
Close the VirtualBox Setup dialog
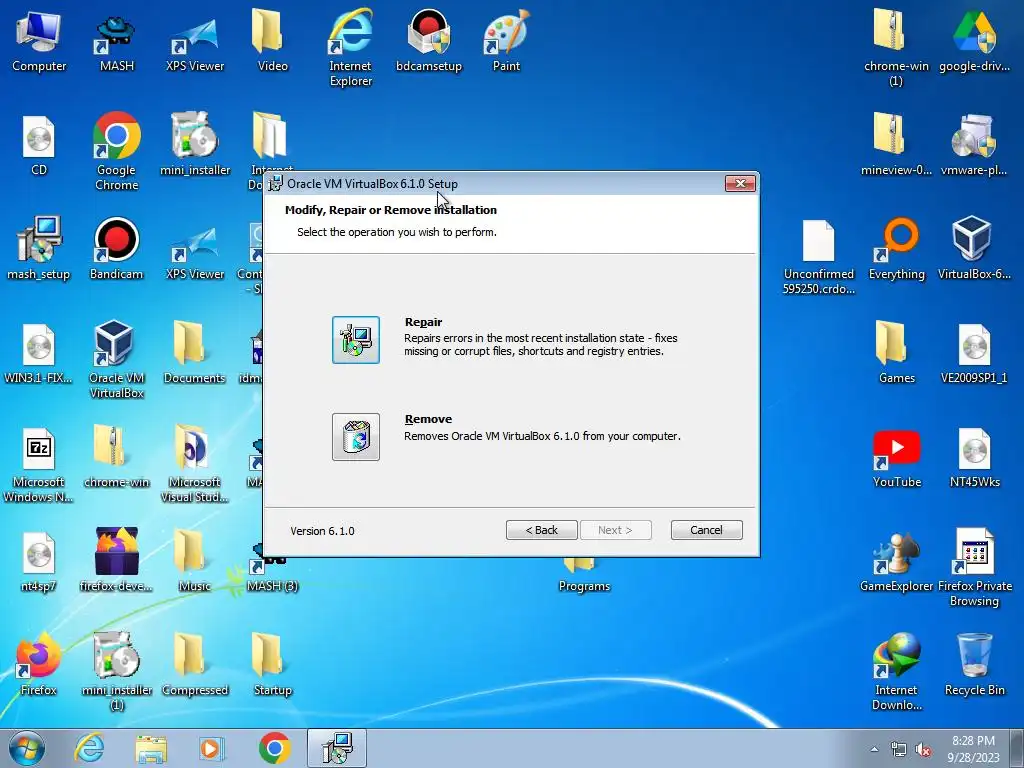point(741,184)
